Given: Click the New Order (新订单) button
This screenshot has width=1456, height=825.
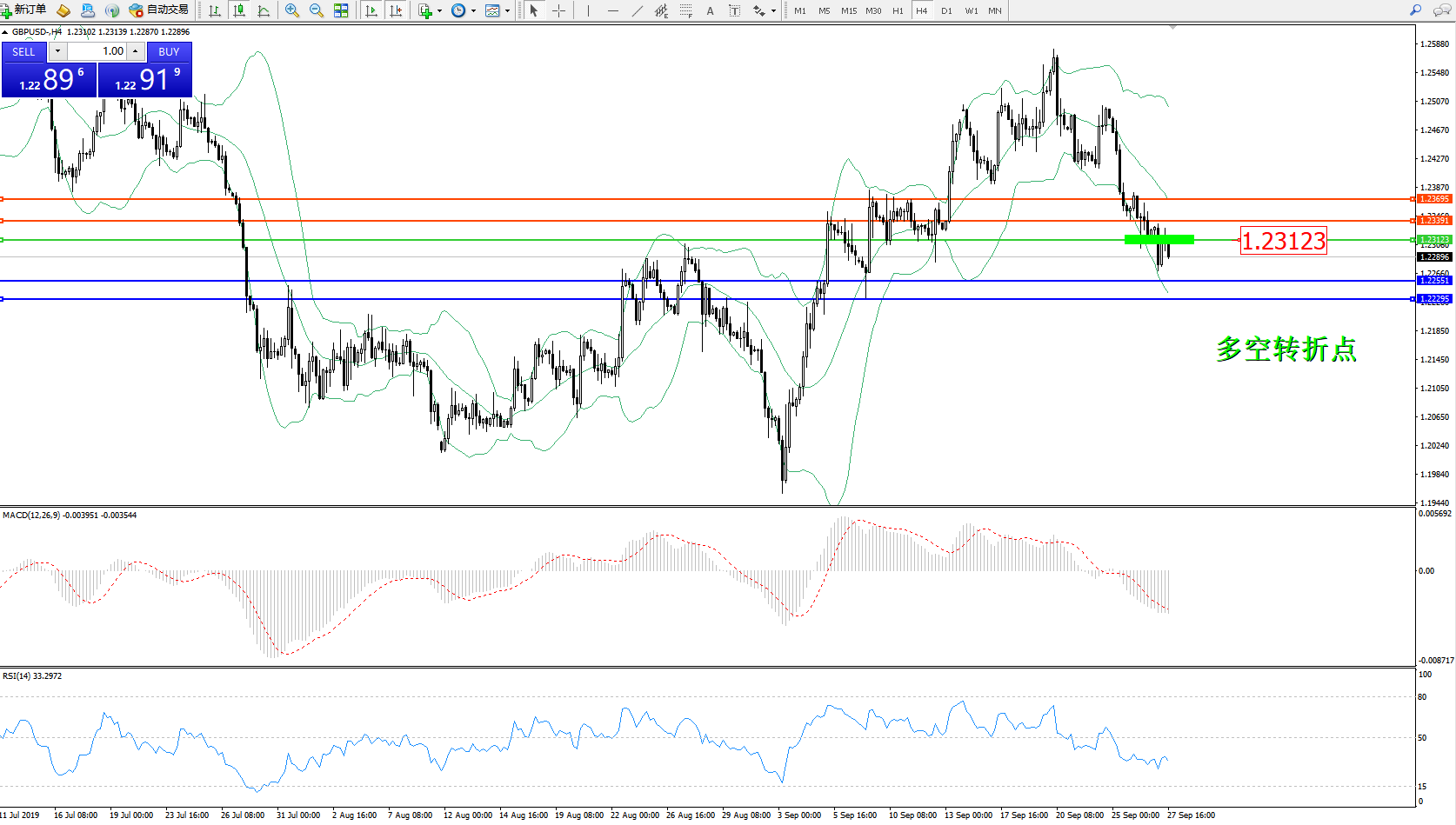Looking at the screenshot, I should 23,10.
